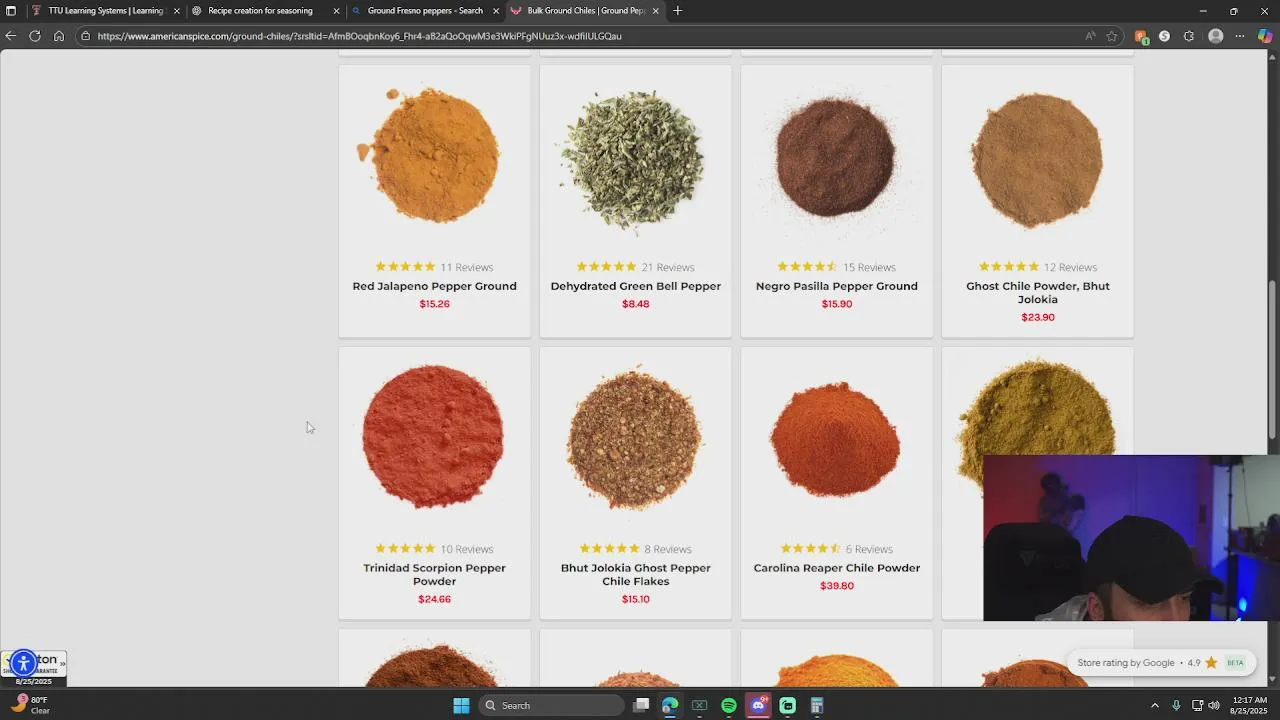Open the Windows Start menu
Screen dimensions: 1280x720
(x=461, y=705)
